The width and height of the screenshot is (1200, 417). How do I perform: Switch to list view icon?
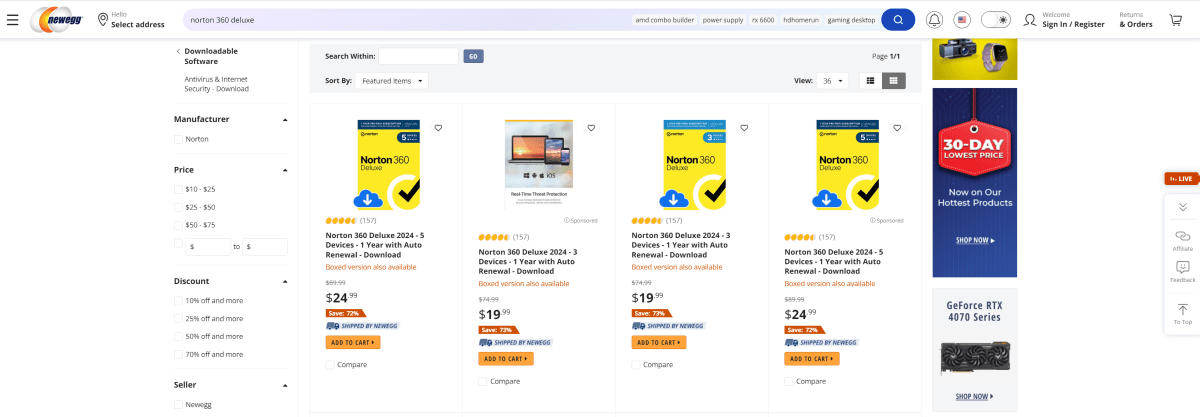point(870,80)
